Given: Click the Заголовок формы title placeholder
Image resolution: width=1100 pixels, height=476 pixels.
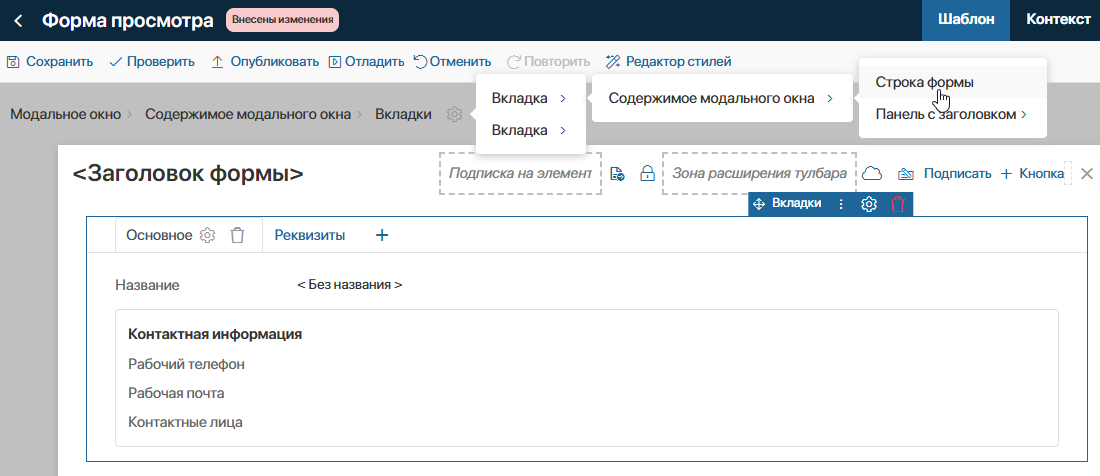Looking at the screenshot, I should click(188, 173).
